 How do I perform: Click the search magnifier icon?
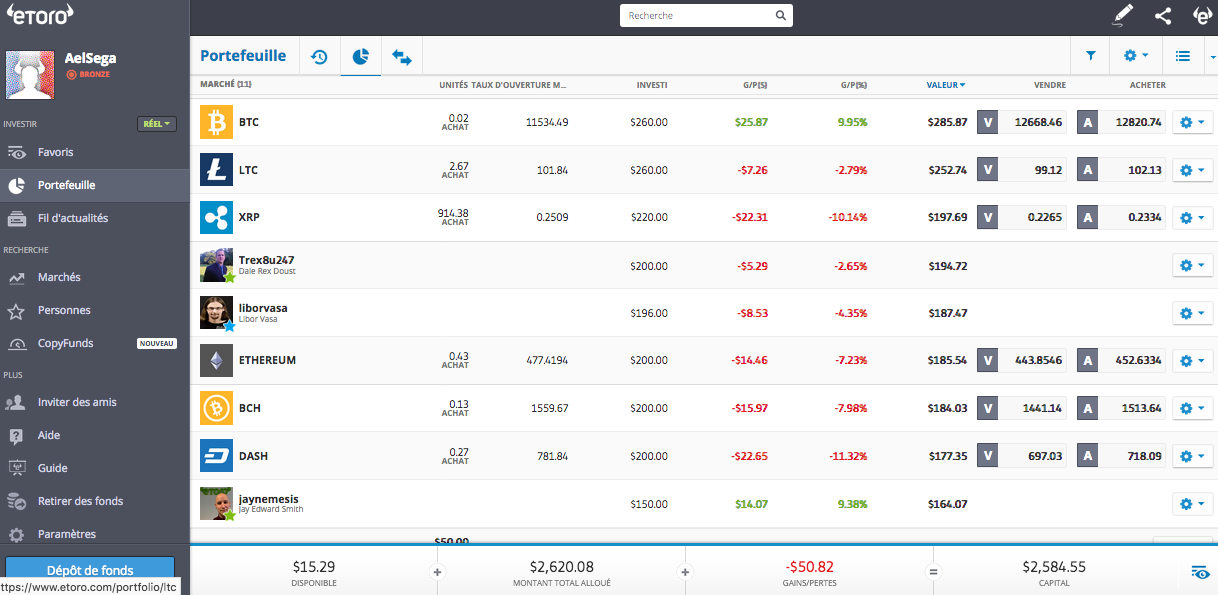tap(781, 16)
